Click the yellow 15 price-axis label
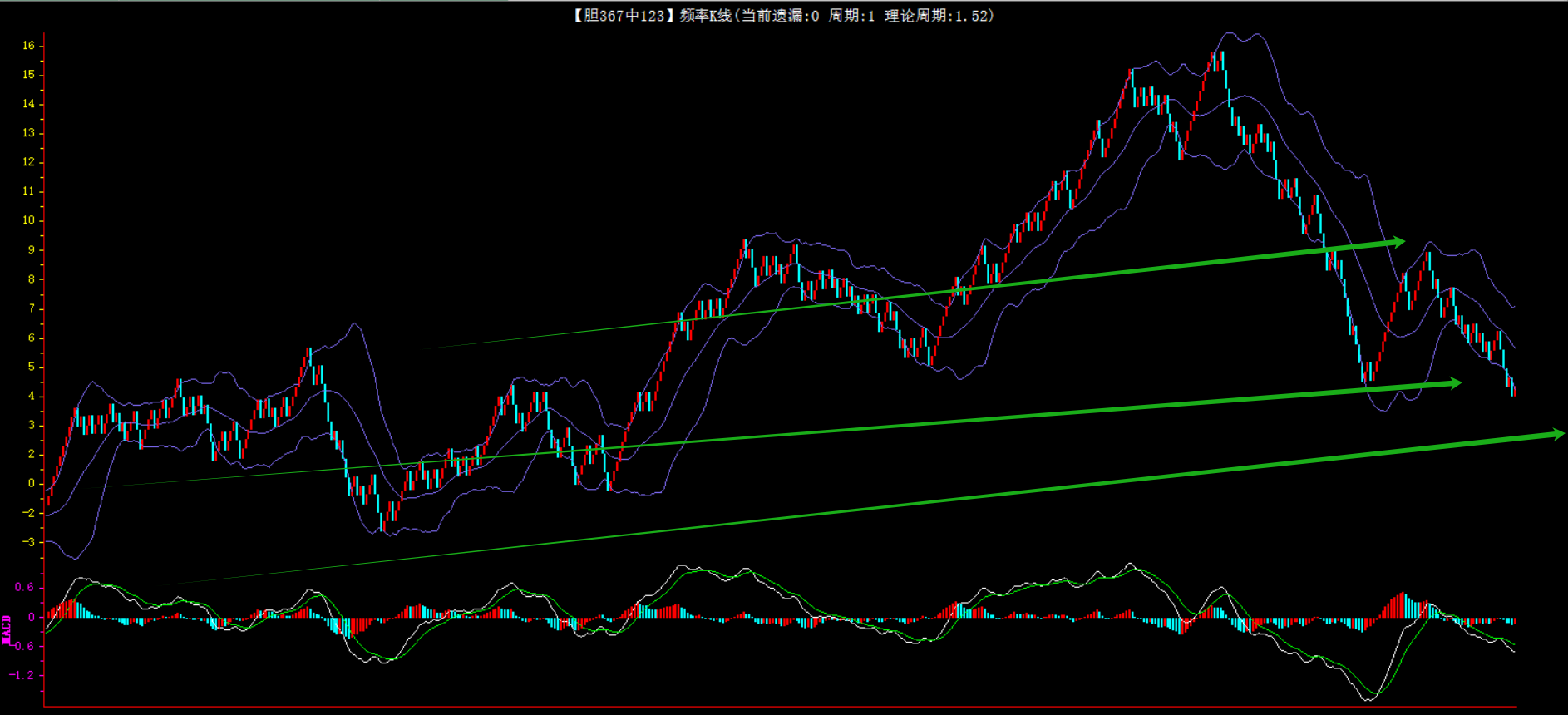1568x715 pixels. click(29, 75)
